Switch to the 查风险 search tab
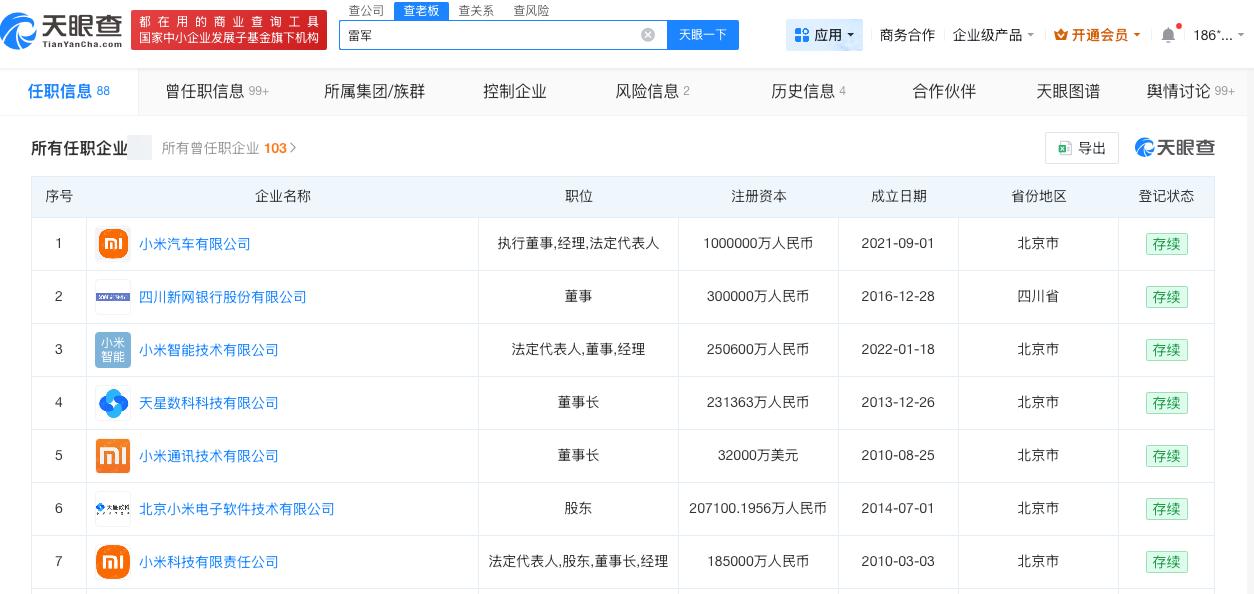The height and width of the screenshot is (594, 1254). (x=531, y=10)
